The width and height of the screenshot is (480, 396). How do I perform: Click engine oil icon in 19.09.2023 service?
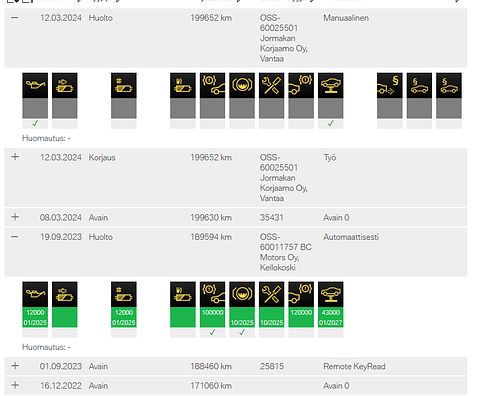coord(35,294)
